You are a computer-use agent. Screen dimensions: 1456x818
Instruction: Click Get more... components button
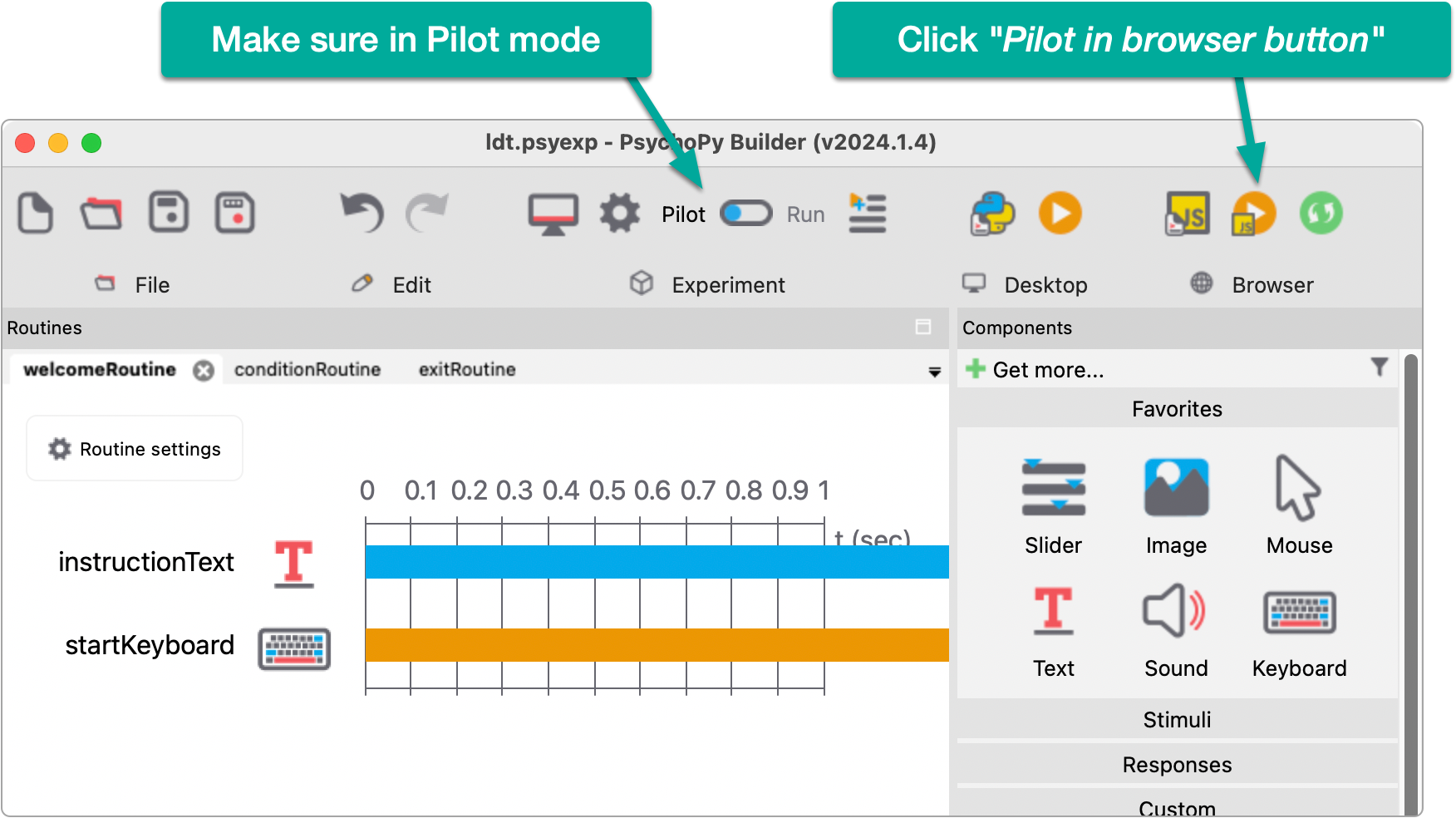click(x=1035, y=369)
